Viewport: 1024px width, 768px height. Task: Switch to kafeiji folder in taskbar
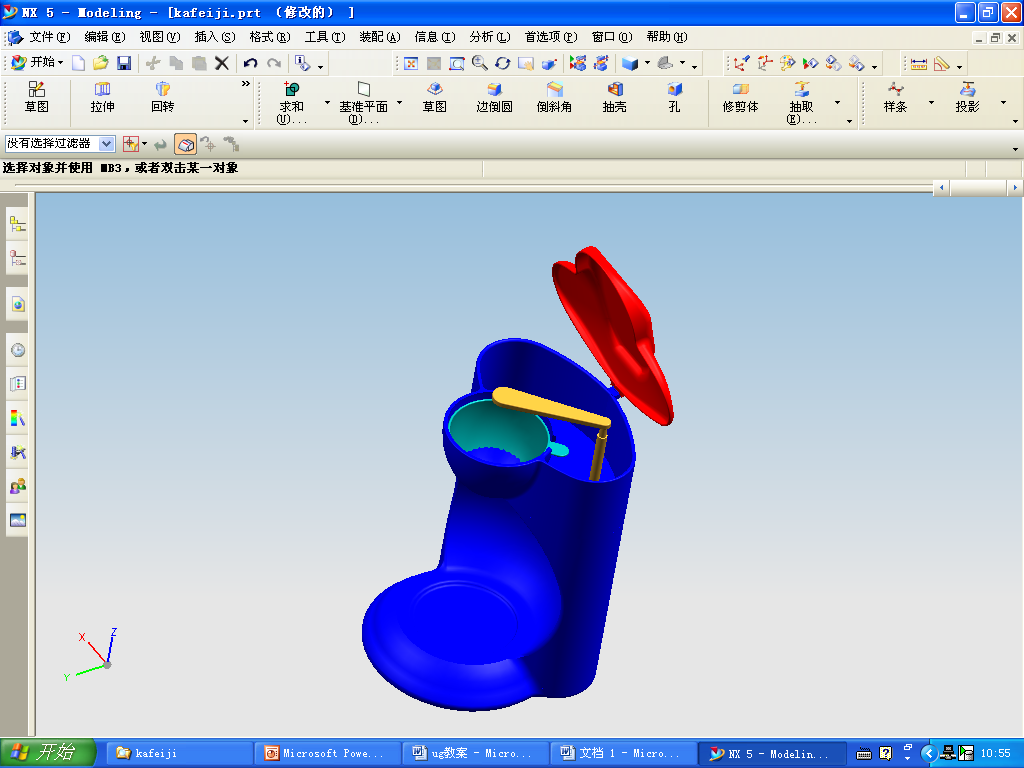coord(178,753)
